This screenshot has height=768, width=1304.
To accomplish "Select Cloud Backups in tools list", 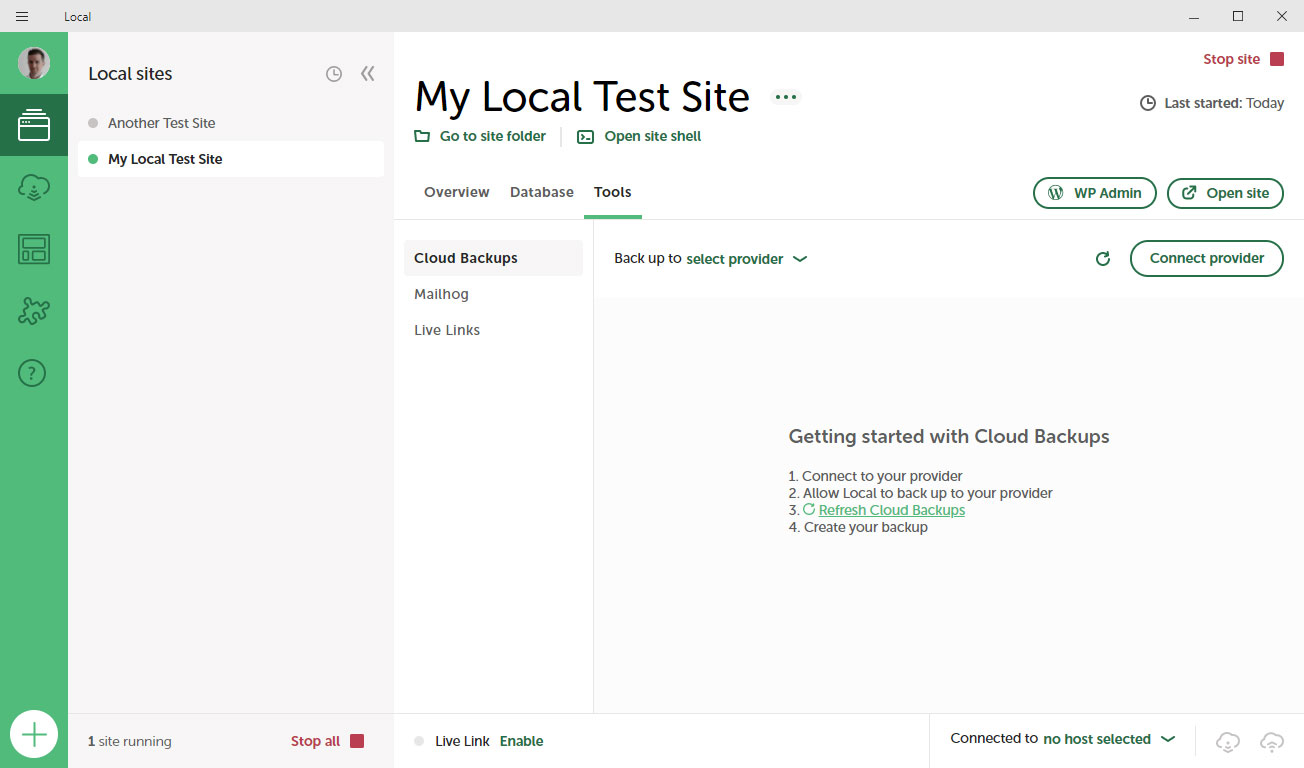I will pyautogui.click(x=493, y=258).
